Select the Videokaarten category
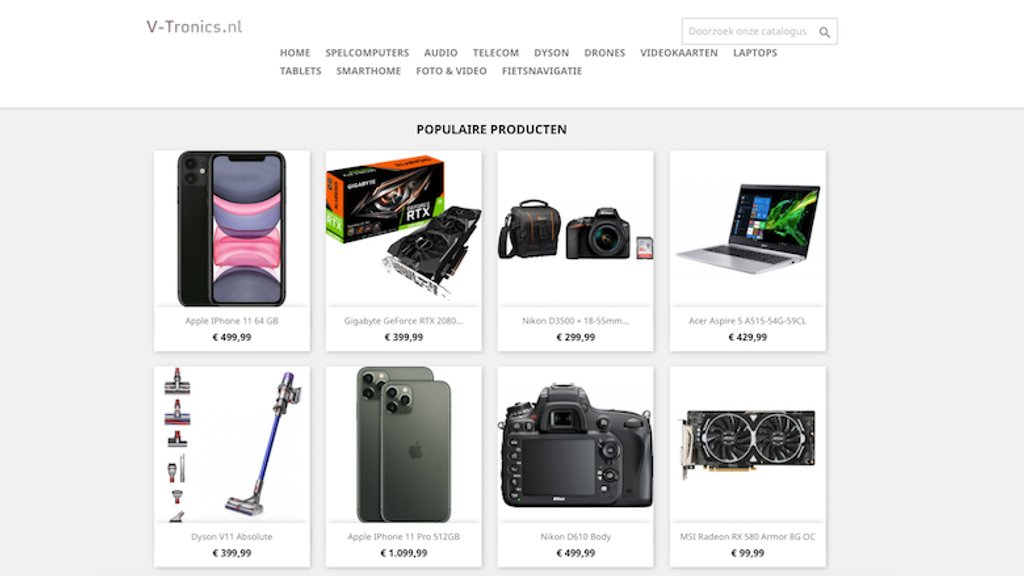Image resolution: width=1024 pixels, height=576 pixels. [x=679, y=53]
